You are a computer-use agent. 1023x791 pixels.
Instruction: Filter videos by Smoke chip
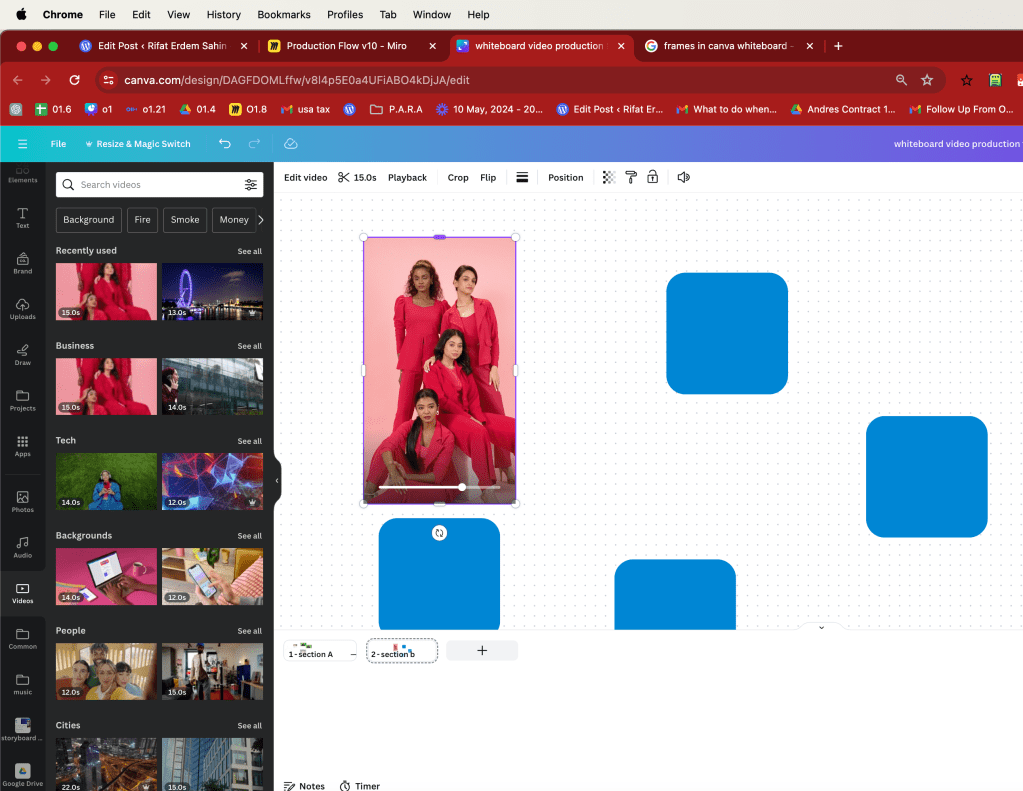click(185, 220)
